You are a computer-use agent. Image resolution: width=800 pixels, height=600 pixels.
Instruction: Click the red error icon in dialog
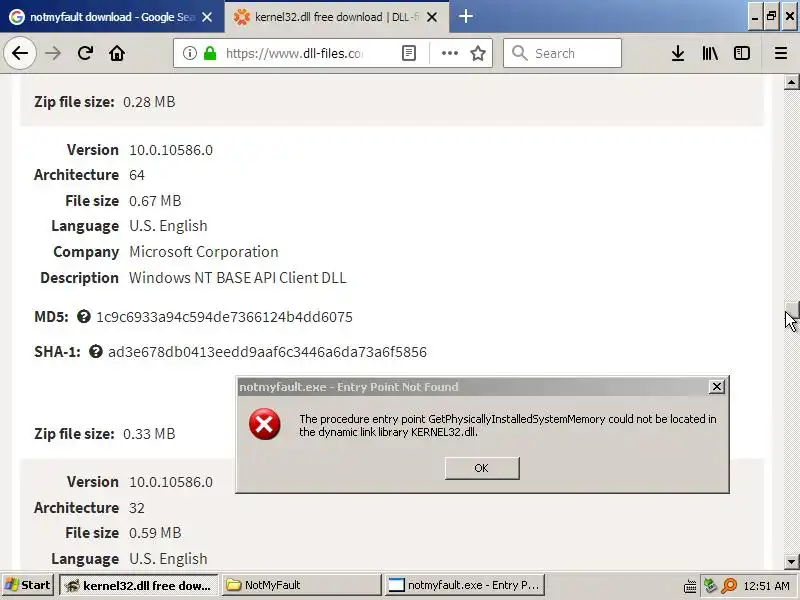click(264, 424)
